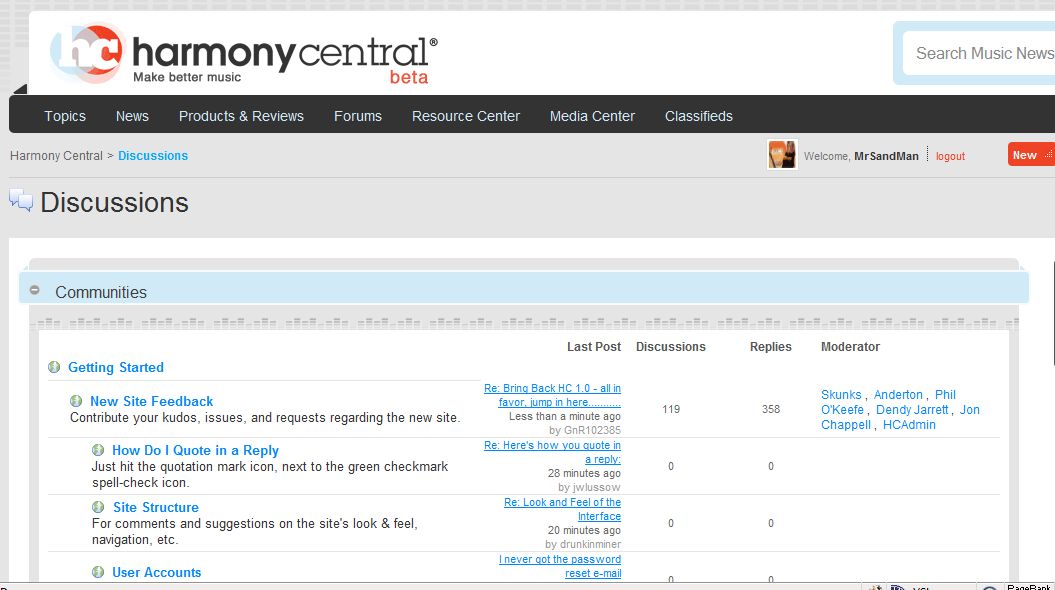Click the Discussions speech bubble icon

(21, 200)
